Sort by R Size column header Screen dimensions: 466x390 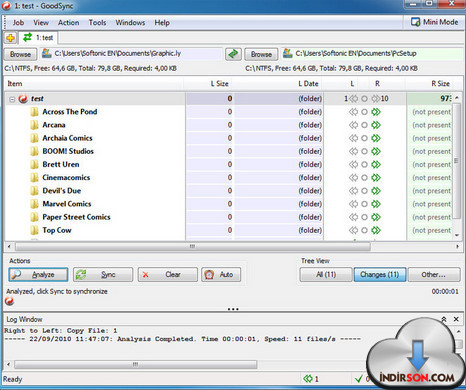coord(433,84)
